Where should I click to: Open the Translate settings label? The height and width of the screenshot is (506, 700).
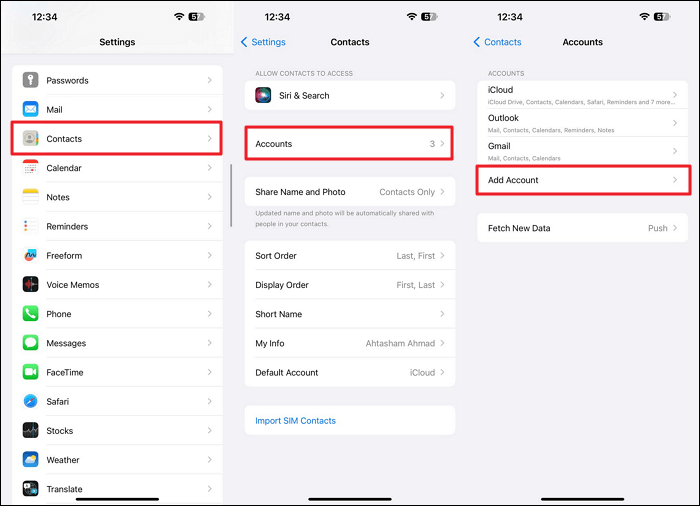64,489
